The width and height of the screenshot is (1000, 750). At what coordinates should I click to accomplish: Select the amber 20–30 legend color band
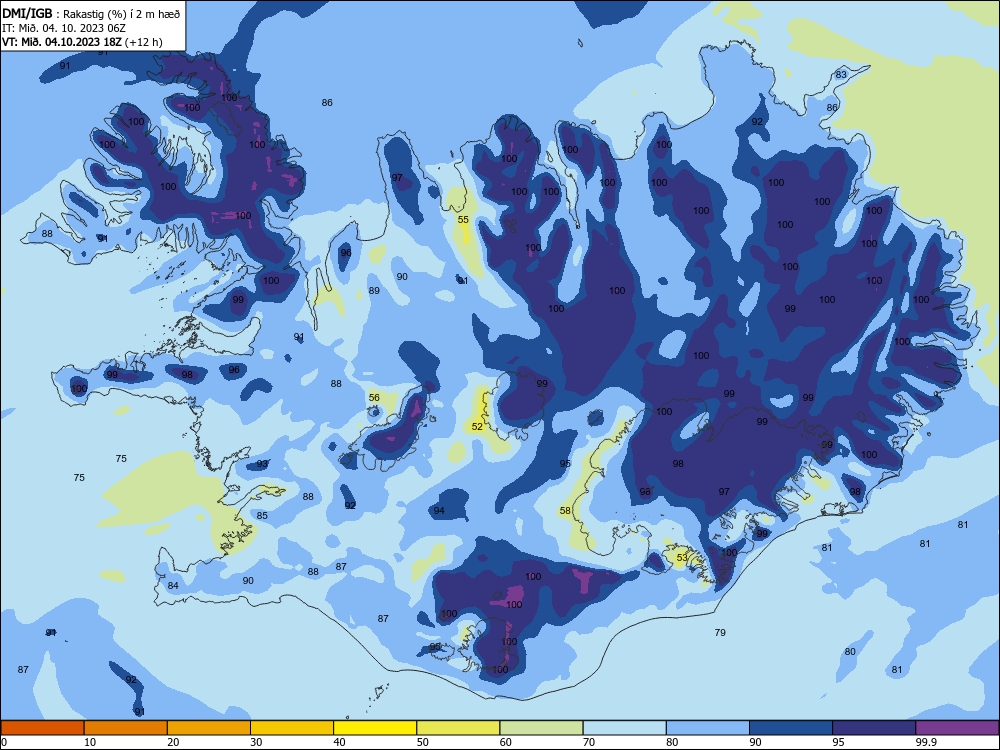(209, 728)
